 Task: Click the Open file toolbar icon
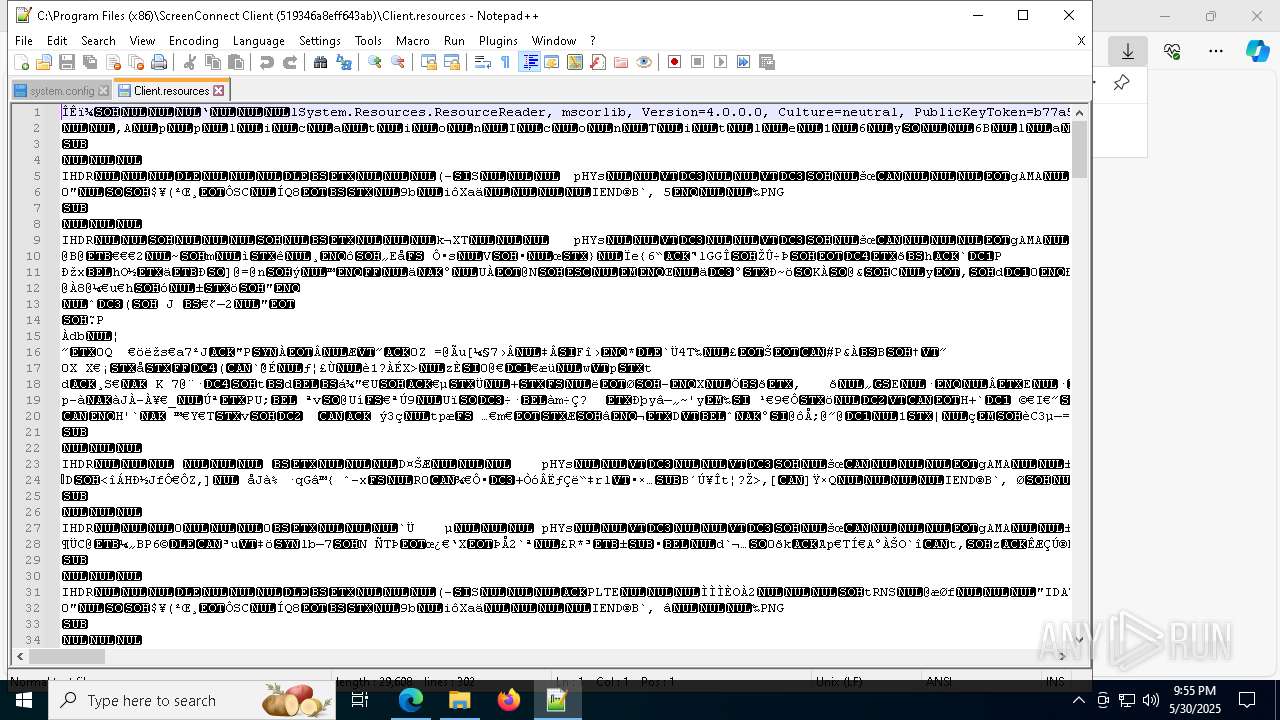coord(44,62)
